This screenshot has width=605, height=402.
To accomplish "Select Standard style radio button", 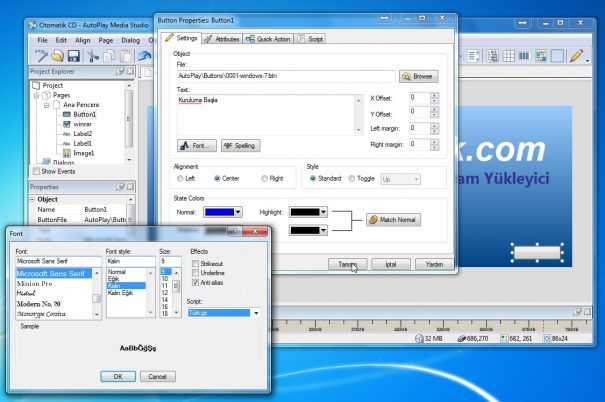I will click(x=313, y=178).
